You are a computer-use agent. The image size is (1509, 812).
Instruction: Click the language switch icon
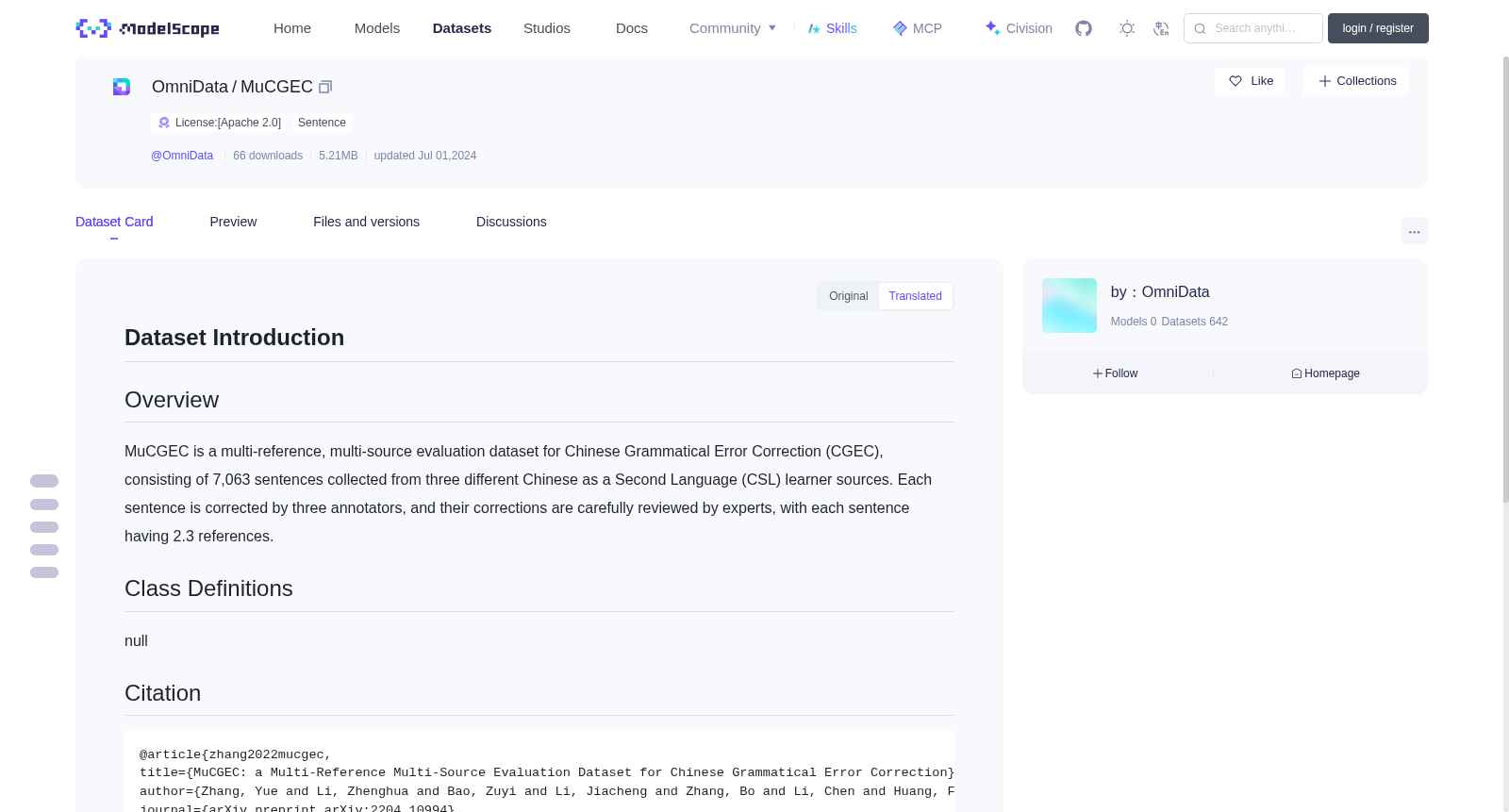point(1161,28)
